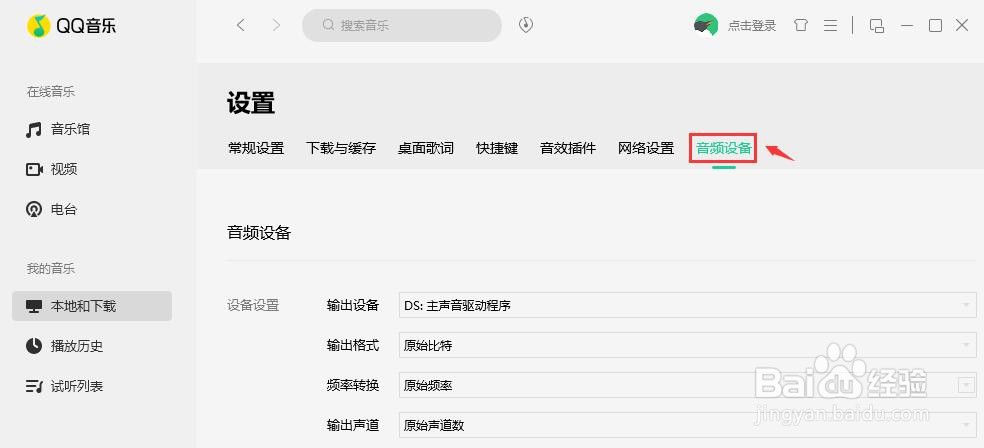
Task: Click the 视频 camera icon
Action: click(x=34, y=169)
